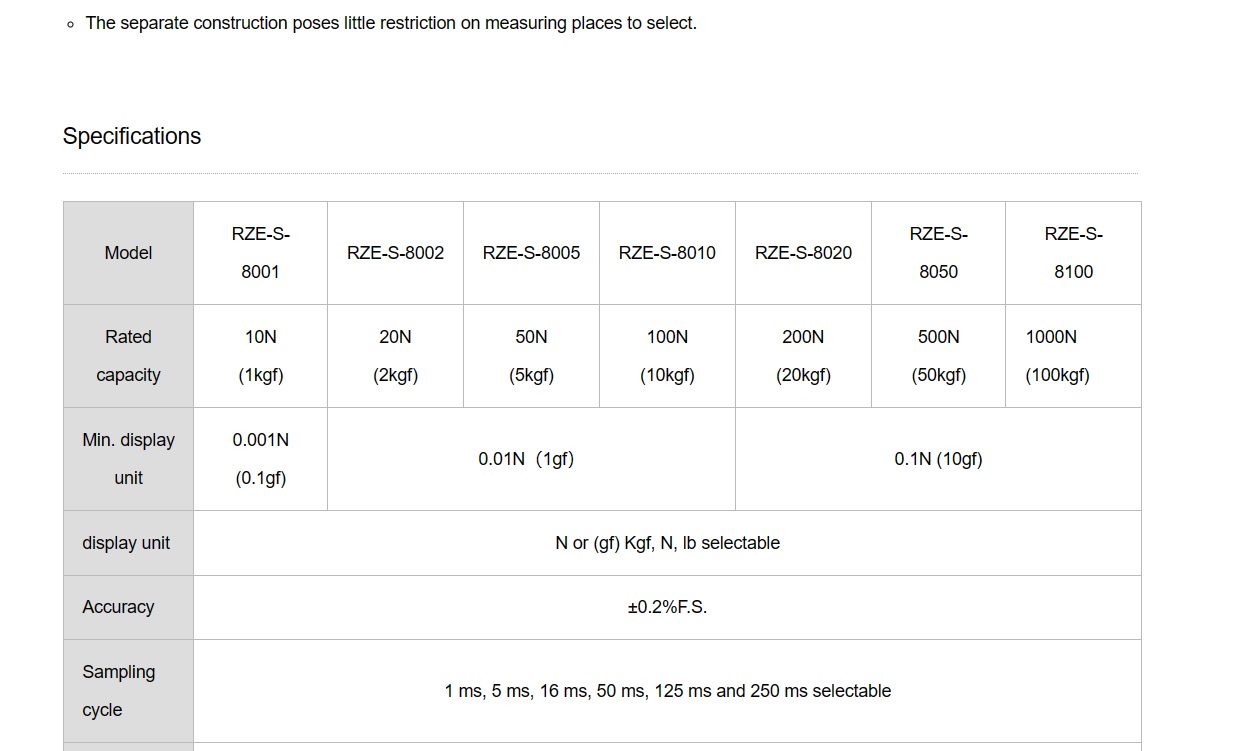Click the 0.01N (1gf) display unit cell

[x=526, y=459]
